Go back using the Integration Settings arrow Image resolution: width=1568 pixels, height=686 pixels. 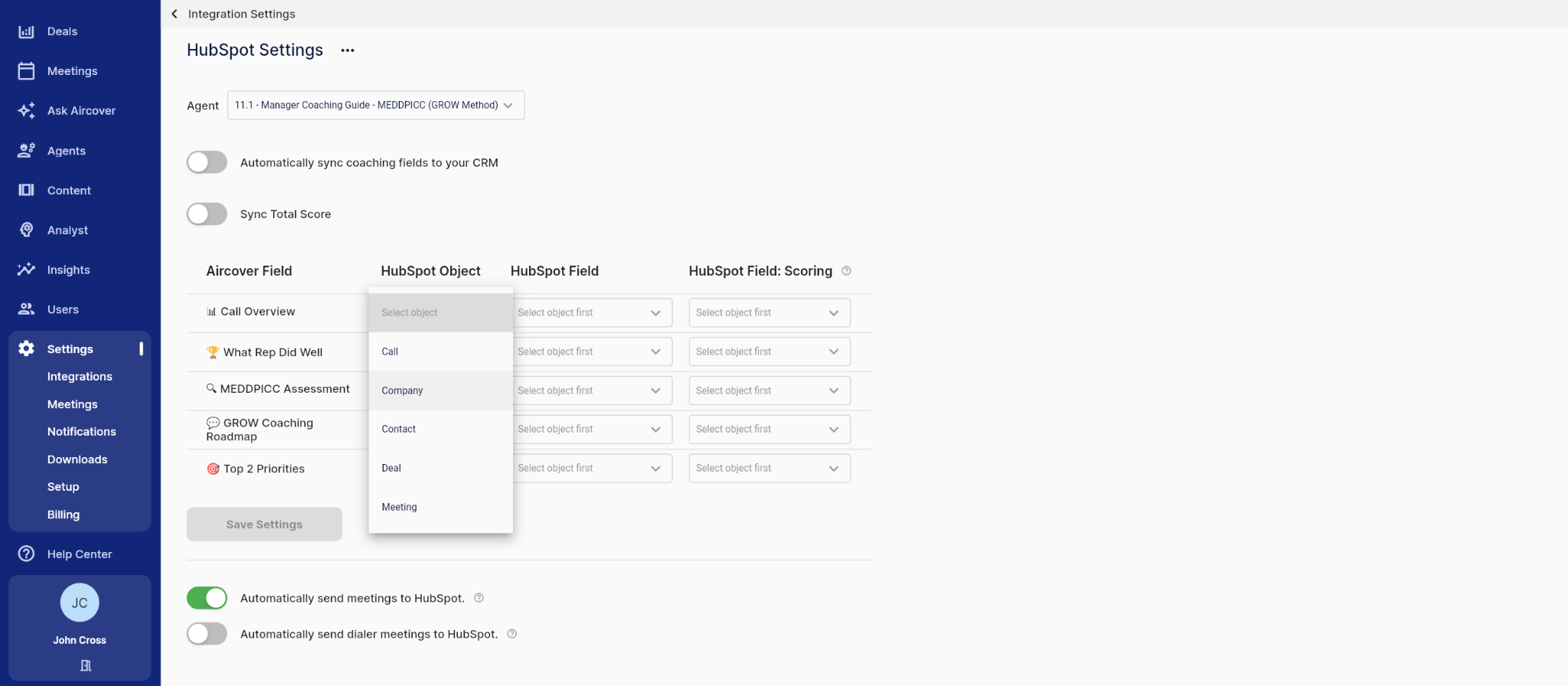tap(175, 14)
